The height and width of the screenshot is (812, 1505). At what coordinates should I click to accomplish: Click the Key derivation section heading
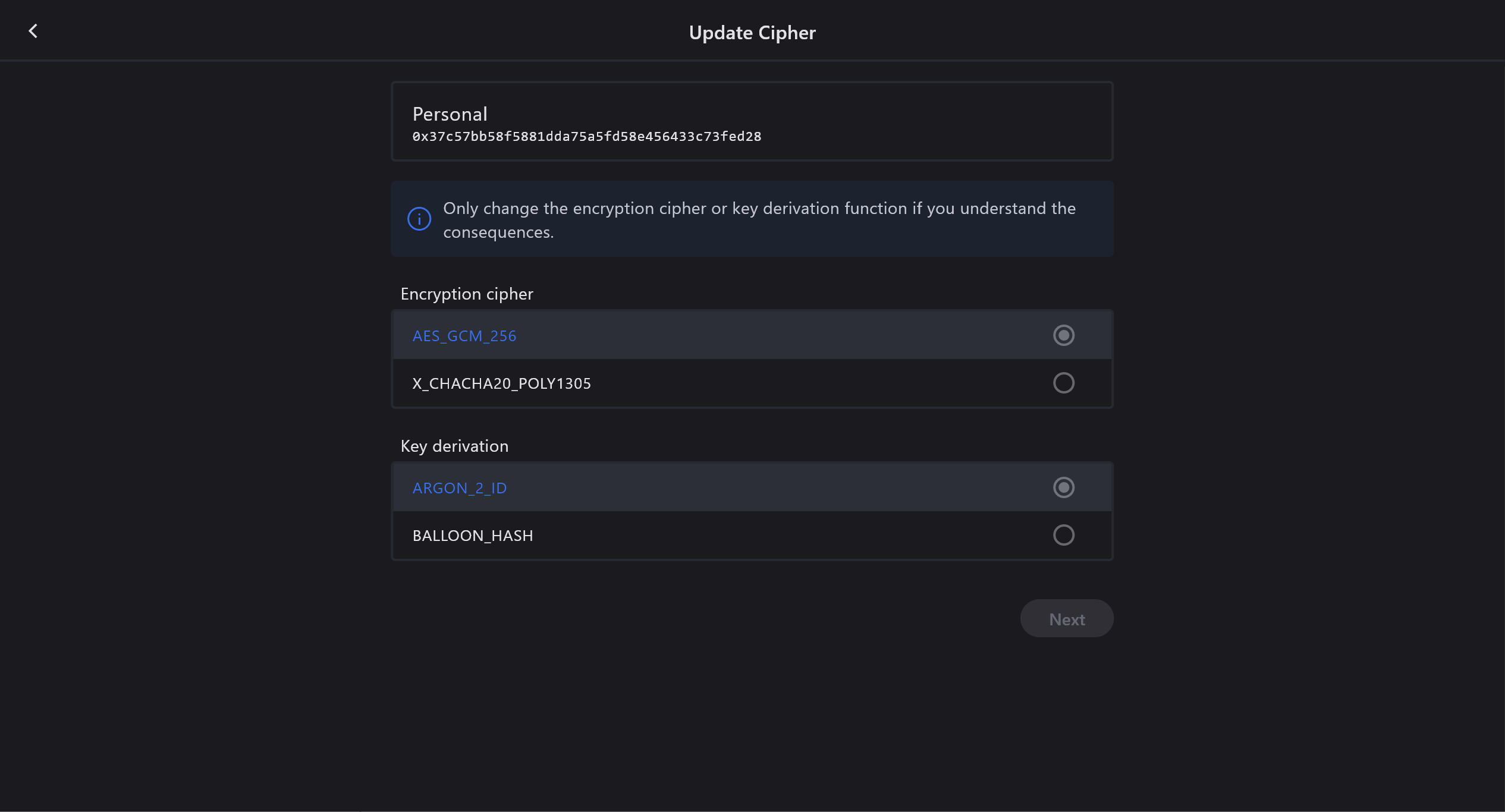tap(454, 446)
